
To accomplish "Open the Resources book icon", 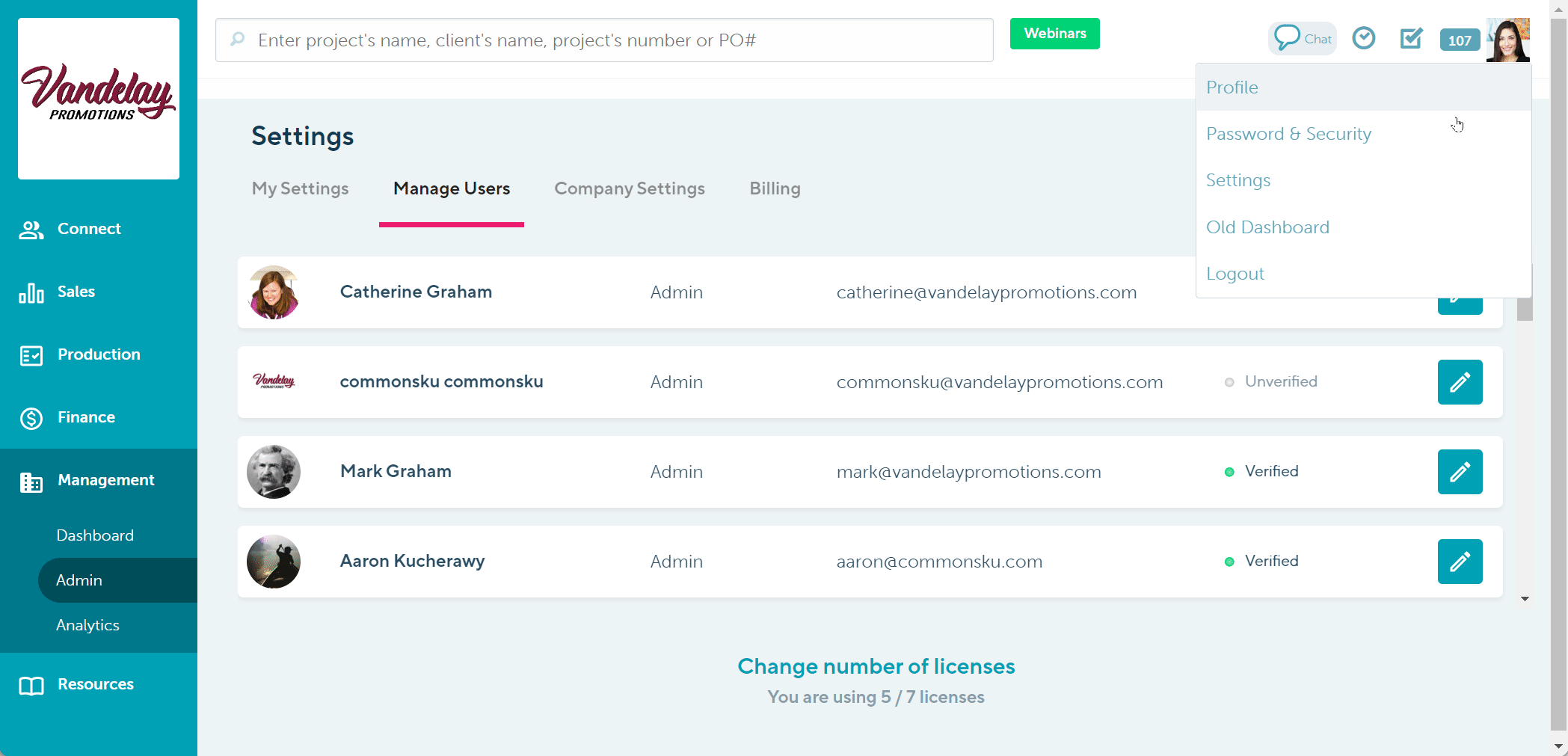I will coord(29,684).
